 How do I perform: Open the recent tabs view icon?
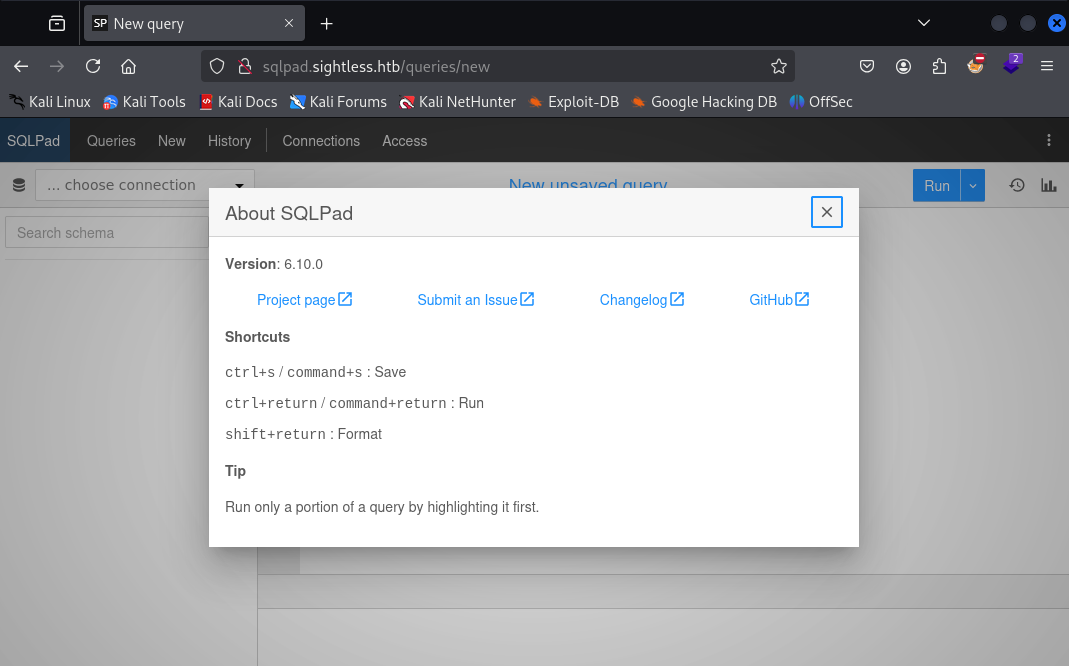tap(57, 24)
